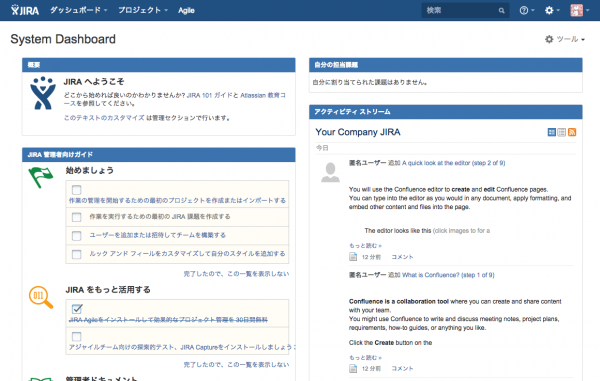Click the 今日 date label

[322, 148]
